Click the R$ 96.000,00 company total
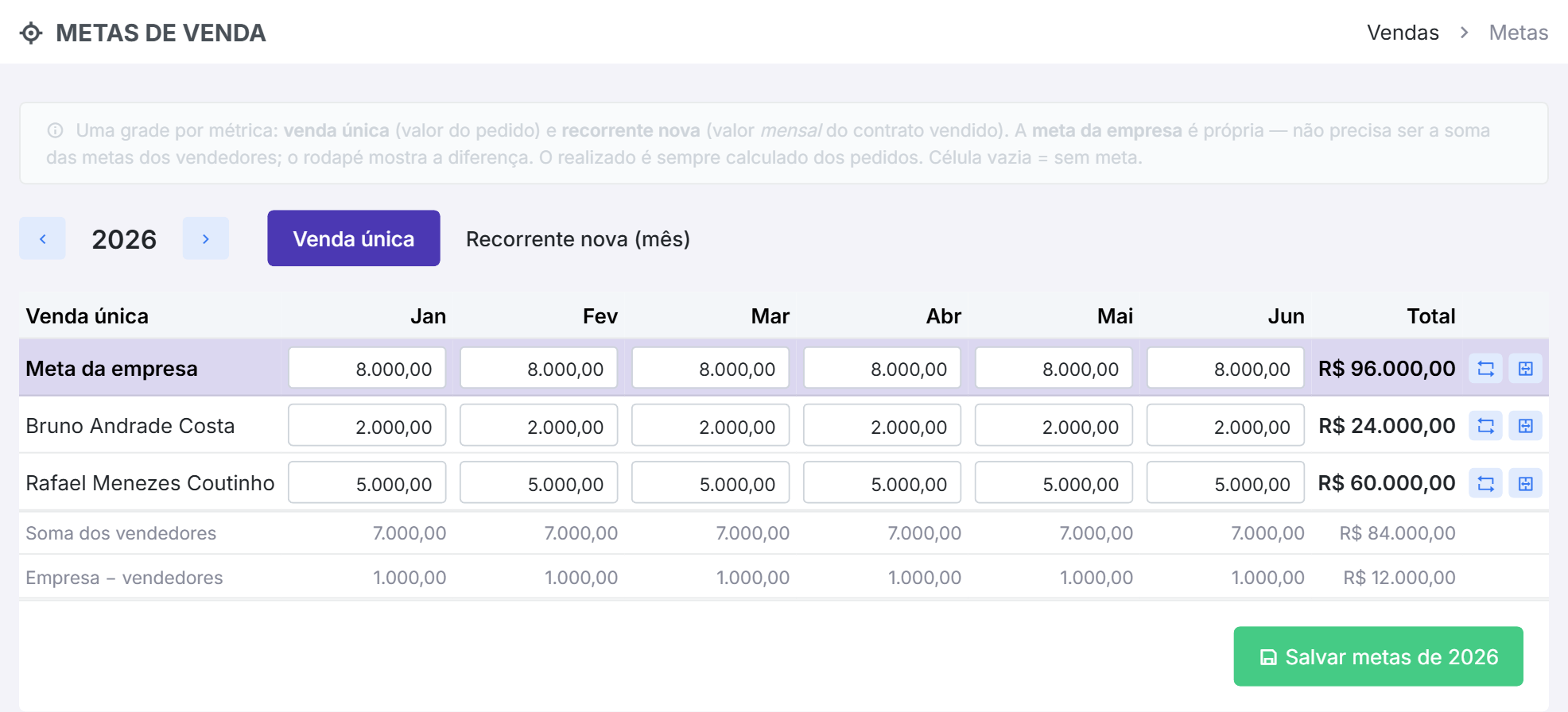Viewport: 1568px width, 712px height. coord(1387,369)
